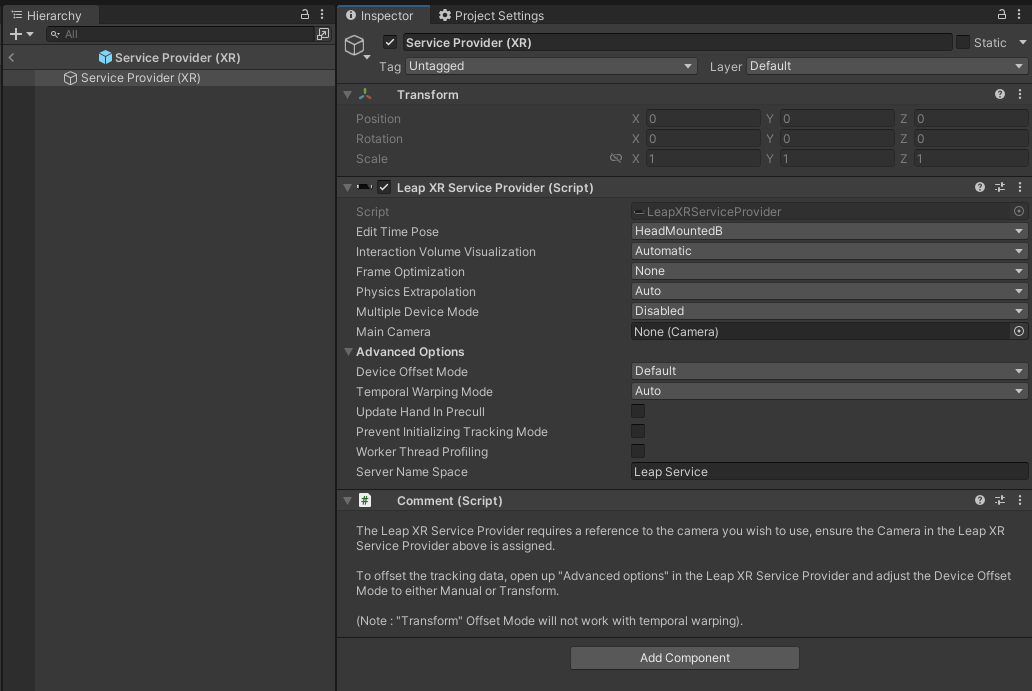Open Transform component more options

(x=1019, y=94)
